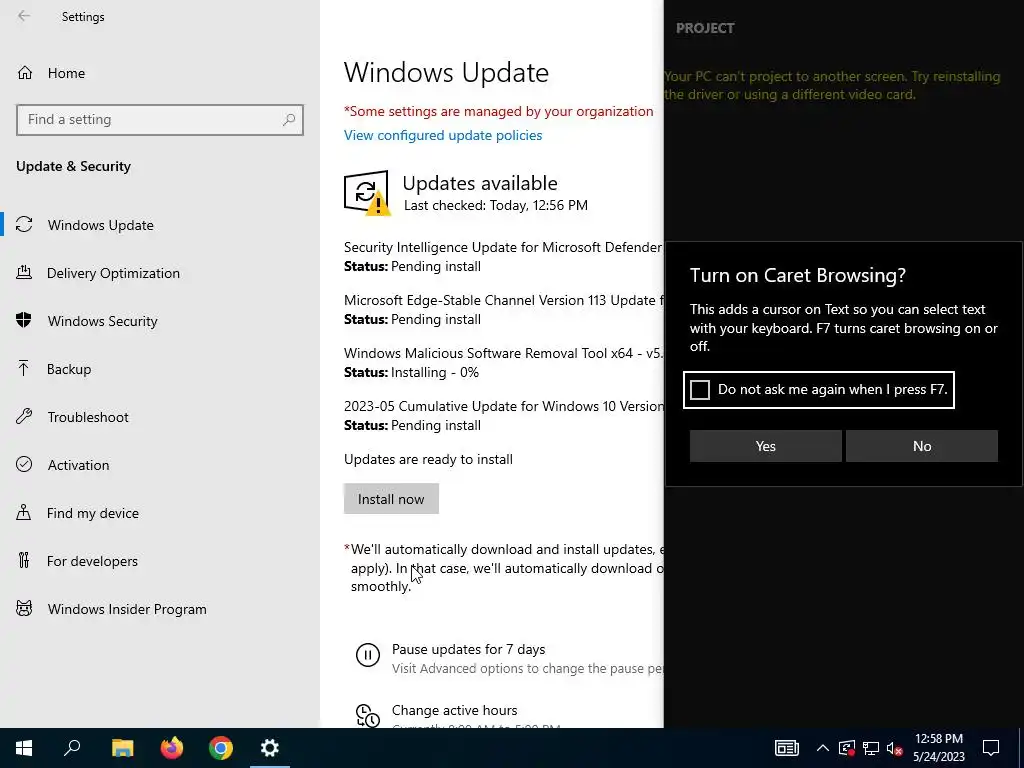Click Show desktop strip at taskbar edge

click(1021, 748)
